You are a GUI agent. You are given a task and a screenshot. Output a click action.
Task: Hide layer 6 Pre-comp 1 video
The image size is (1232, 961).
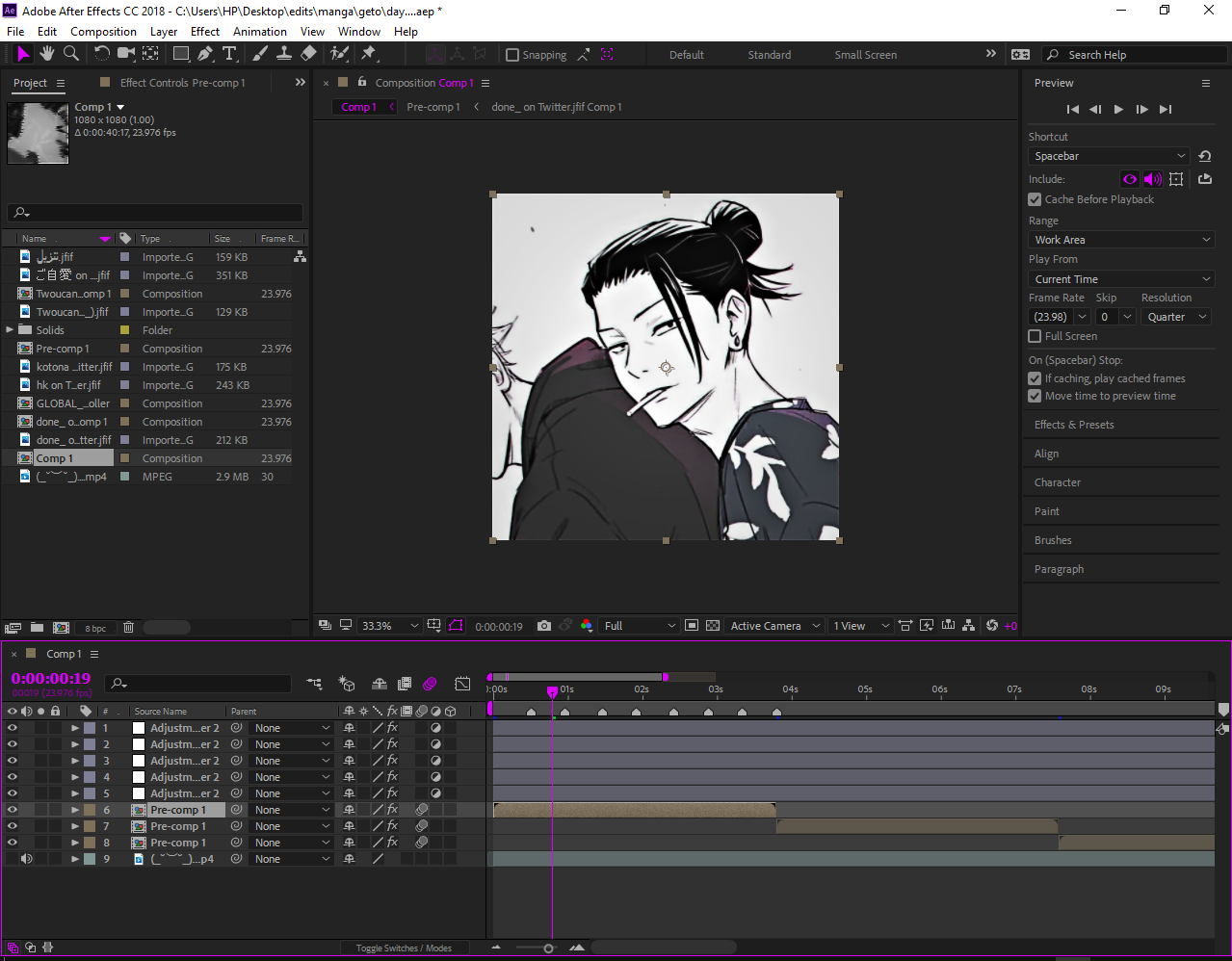(13, 810)
